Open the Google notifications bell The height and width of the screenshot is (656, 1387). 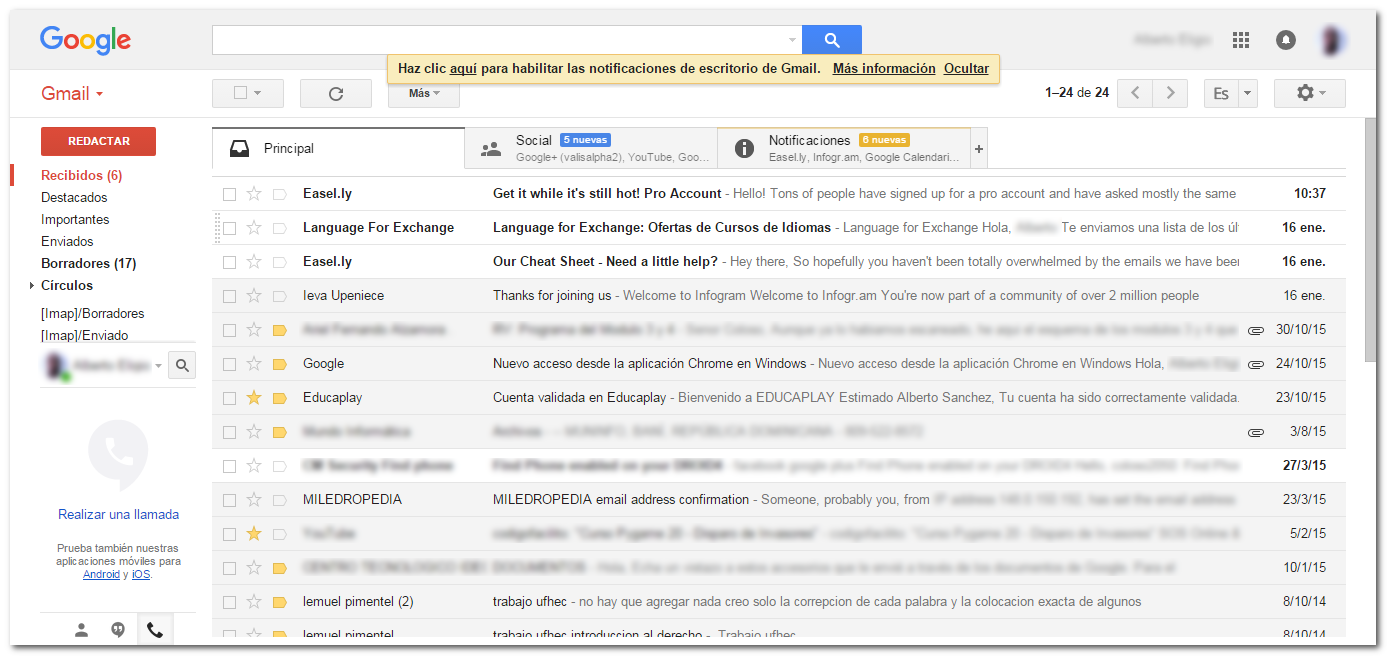click(1286, 40)
